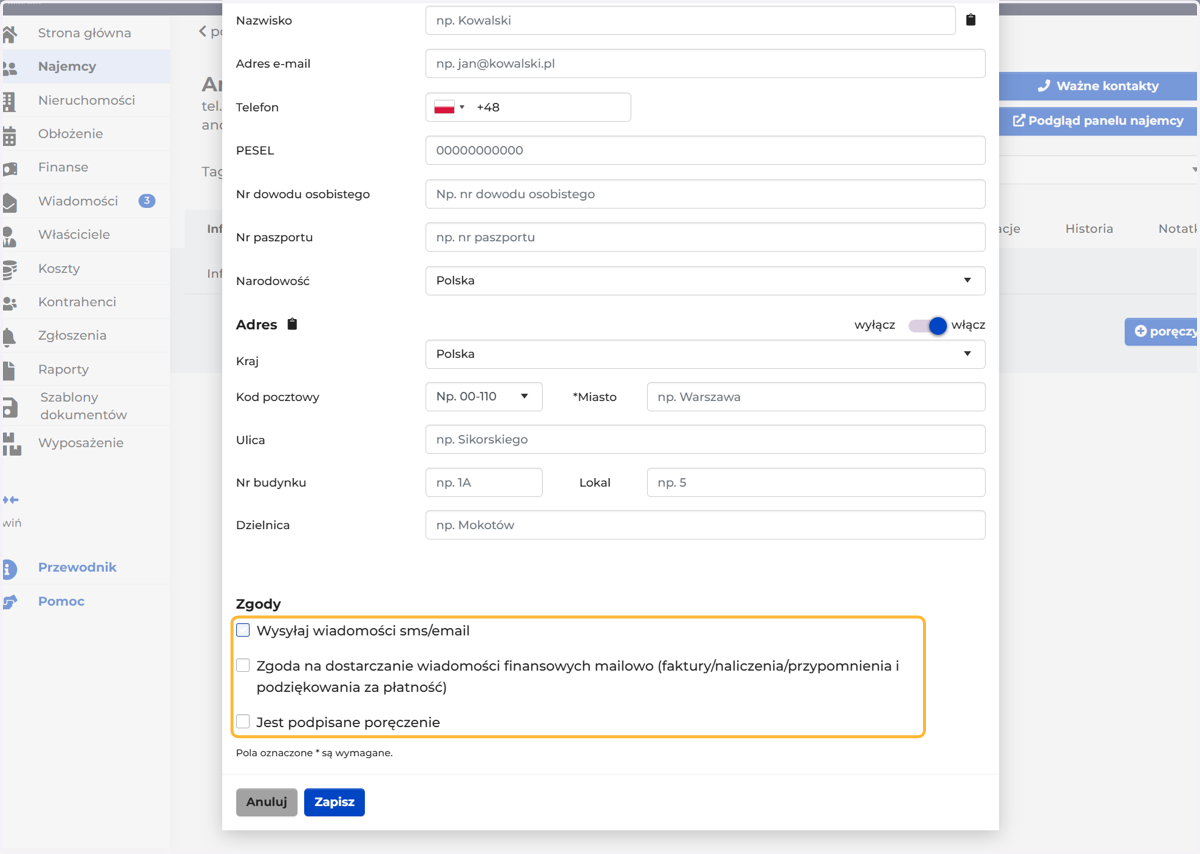This screenshot has width=1200, height=854.
Task: Click the Ulica input field
Action: 705,439
